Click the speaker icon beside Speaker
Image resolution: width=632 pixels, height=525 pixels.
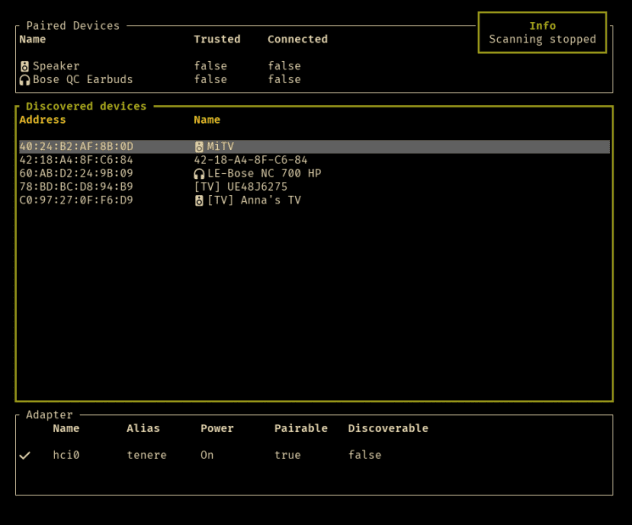click(x=25, y=66)
